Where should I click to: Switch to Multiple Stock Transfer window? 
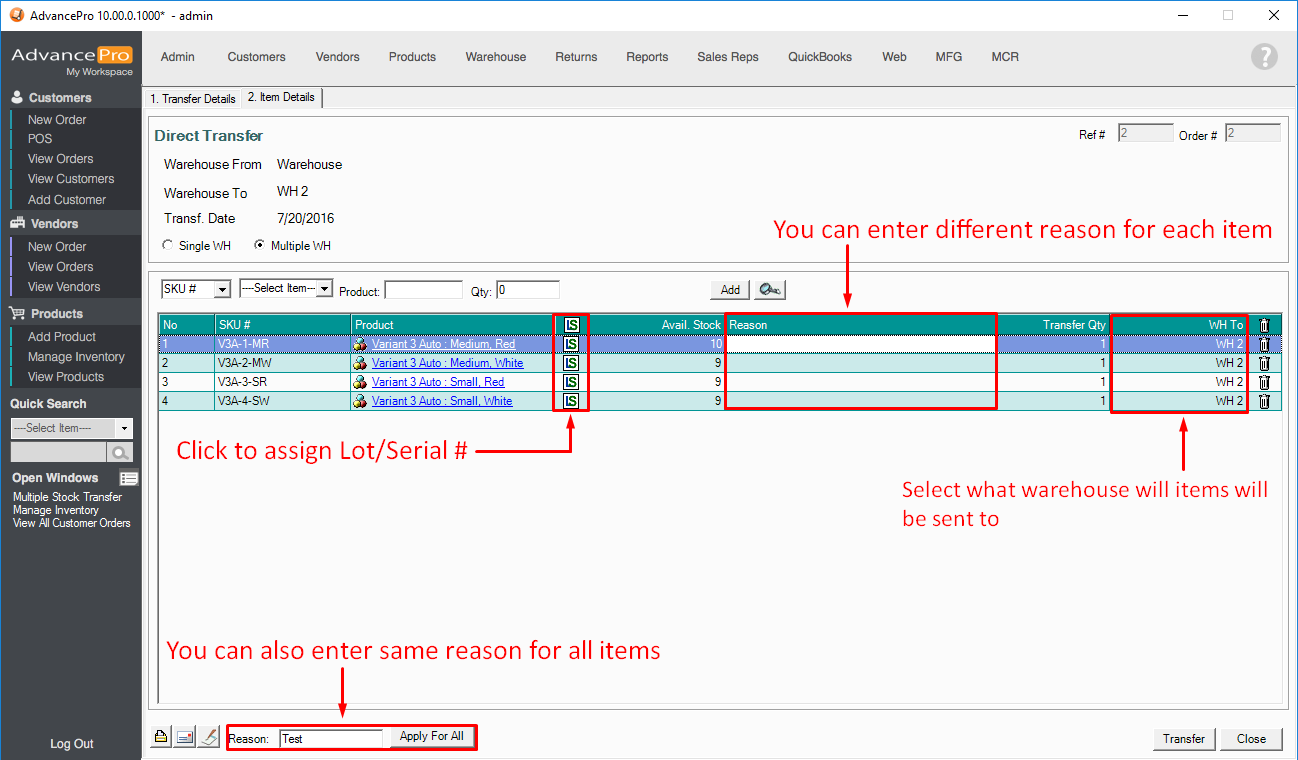(67, 497)
